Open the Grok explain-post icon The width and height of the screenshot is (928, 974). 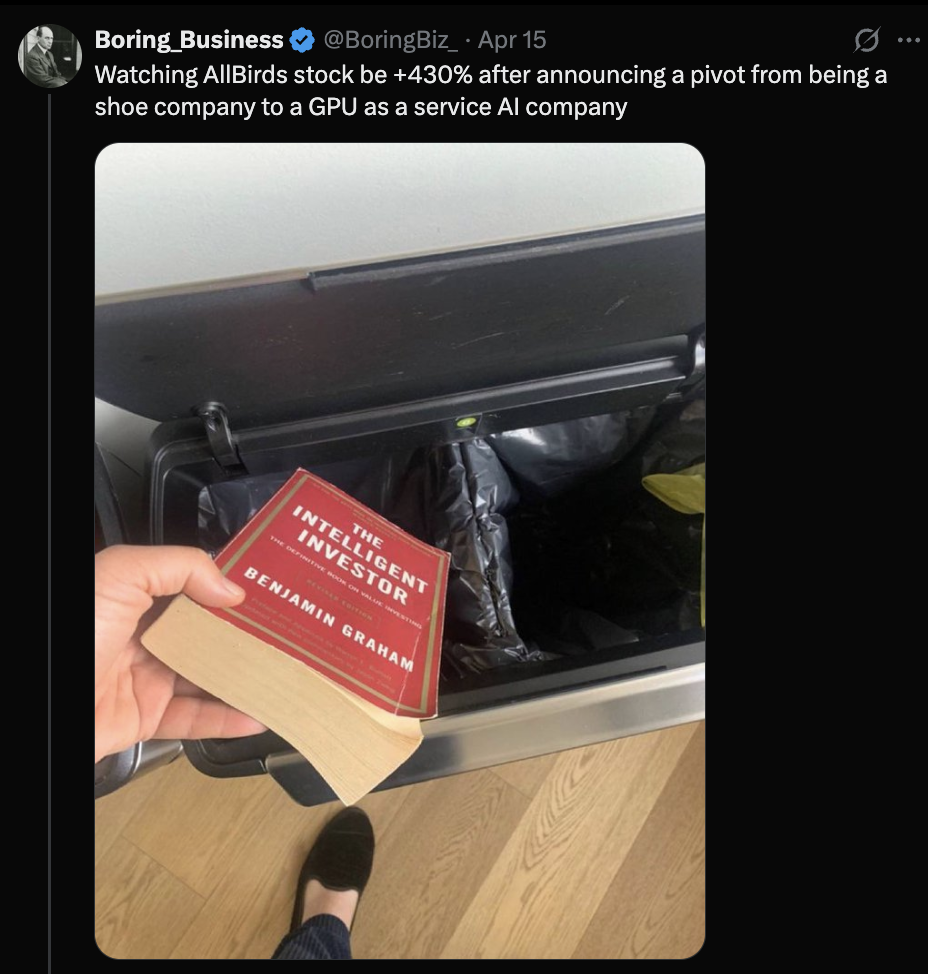pos(866,40)
